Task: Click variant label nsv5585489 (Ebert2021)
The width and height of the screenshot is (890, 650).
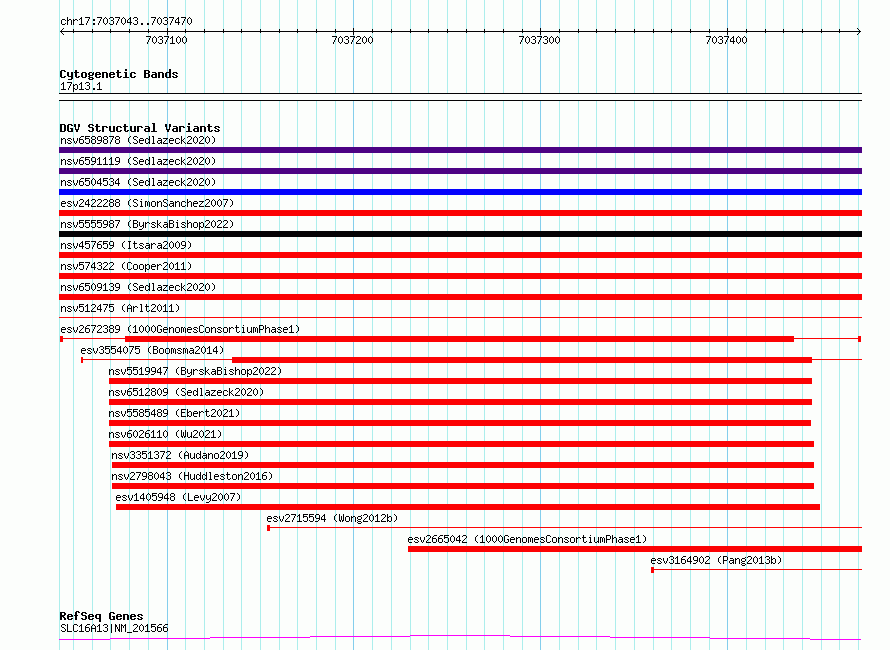Action: (x=174, y=413)
